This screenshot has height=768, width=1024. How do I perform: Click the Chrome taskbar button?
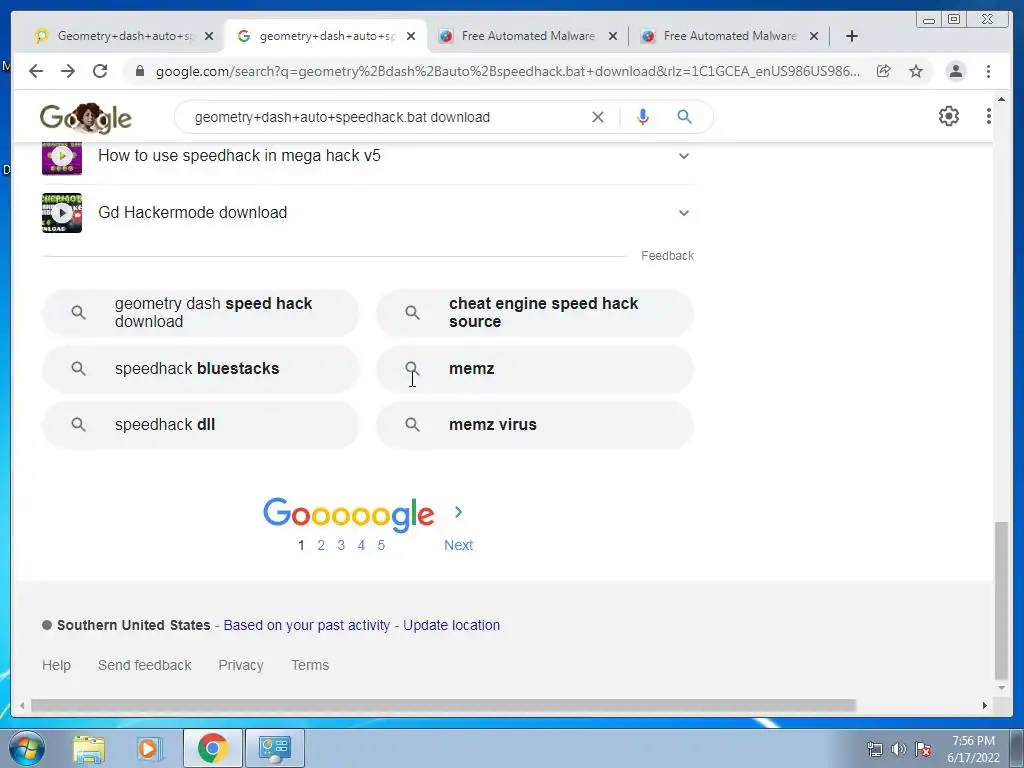[x=213, y=748]
